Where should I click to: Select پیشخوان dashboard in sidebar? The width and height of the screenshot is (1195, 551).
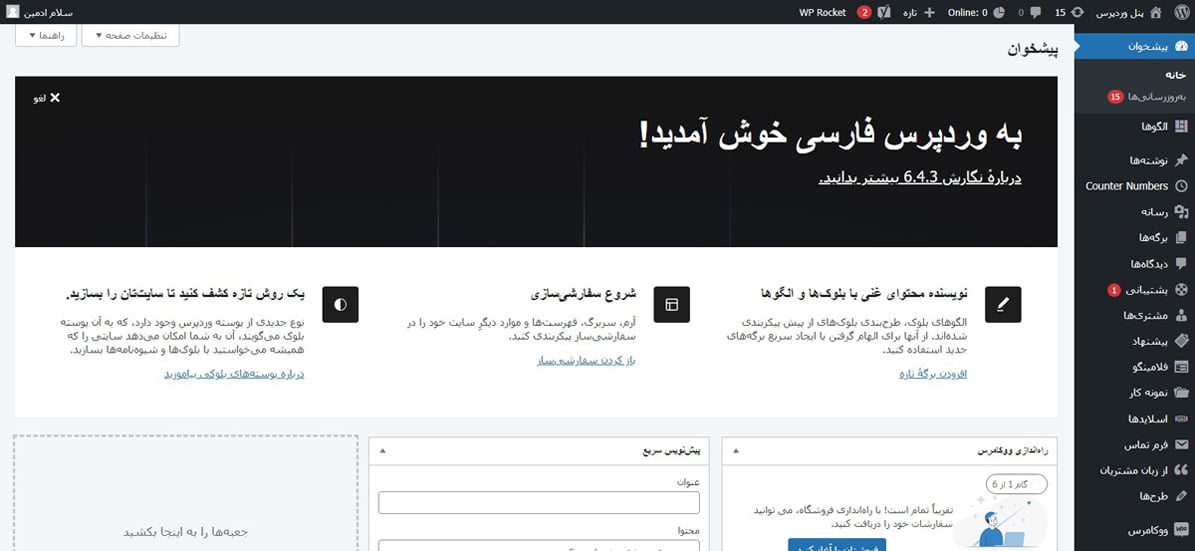(1134, 46)
